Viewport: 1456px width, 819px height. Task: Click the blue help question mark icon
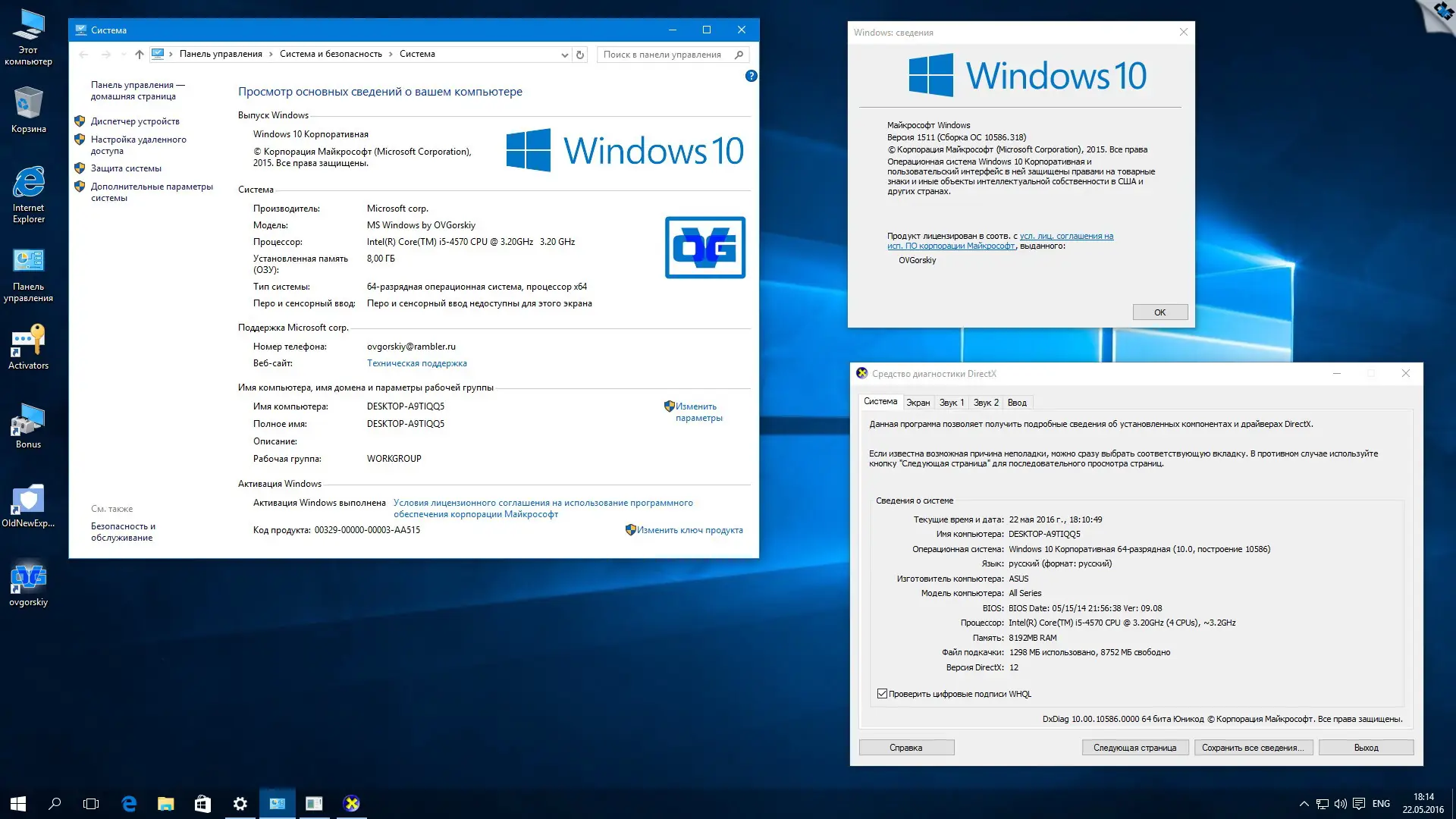pos(751,76)
